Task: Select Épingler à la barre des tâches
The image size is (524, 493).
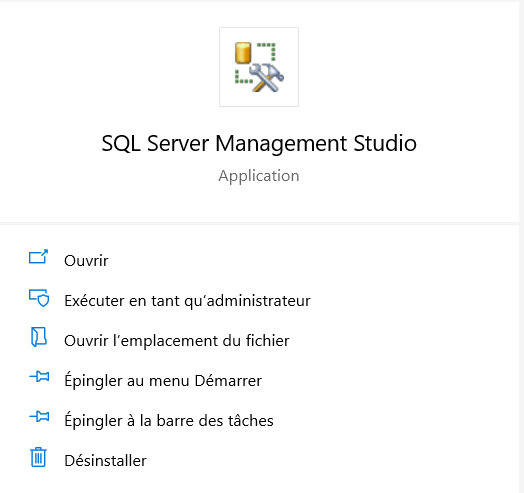Action: pos(169,420)
